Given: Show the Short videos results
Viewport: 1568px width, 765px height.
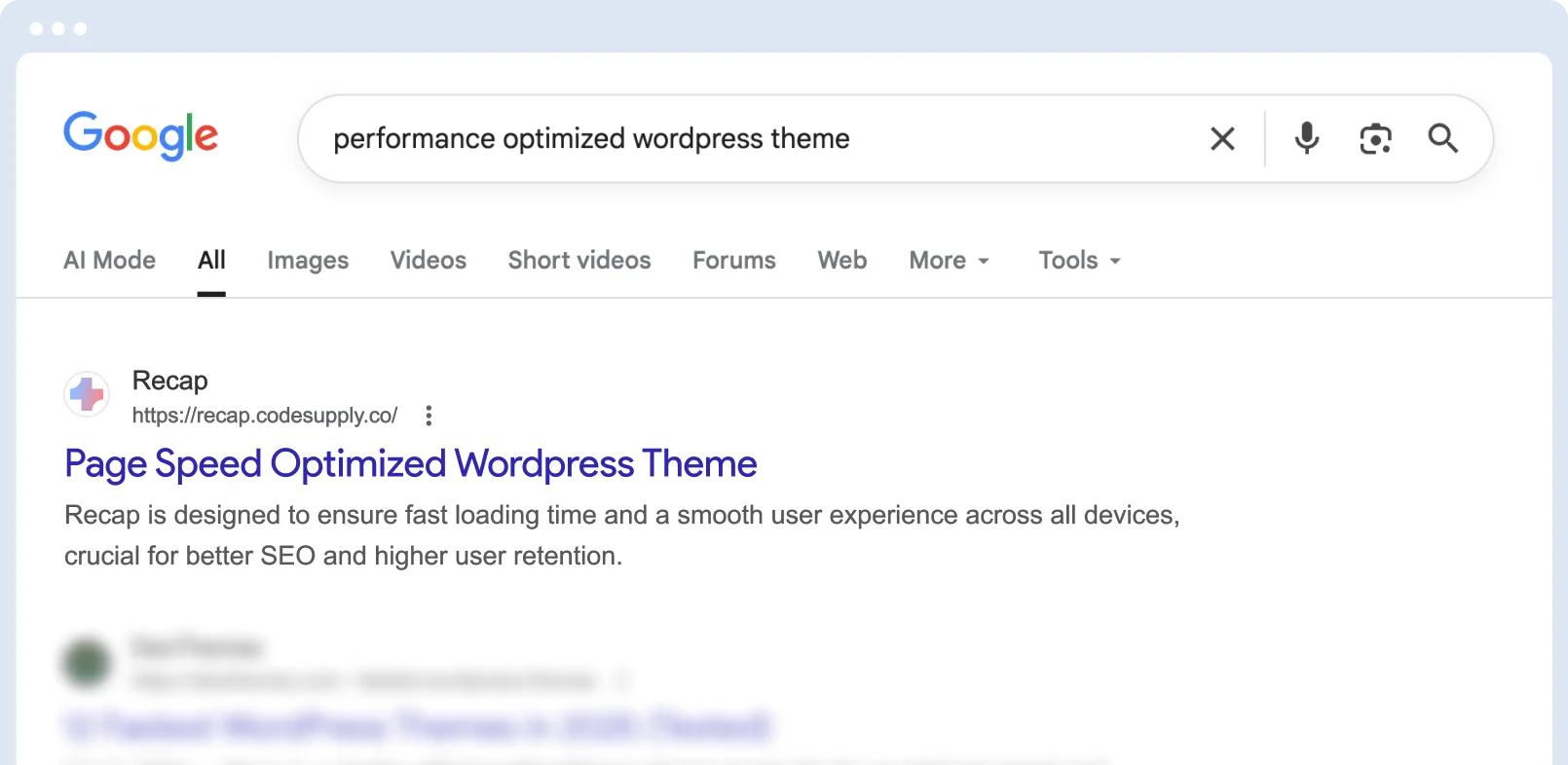Looking at the screenshot, I should point(579,260).
